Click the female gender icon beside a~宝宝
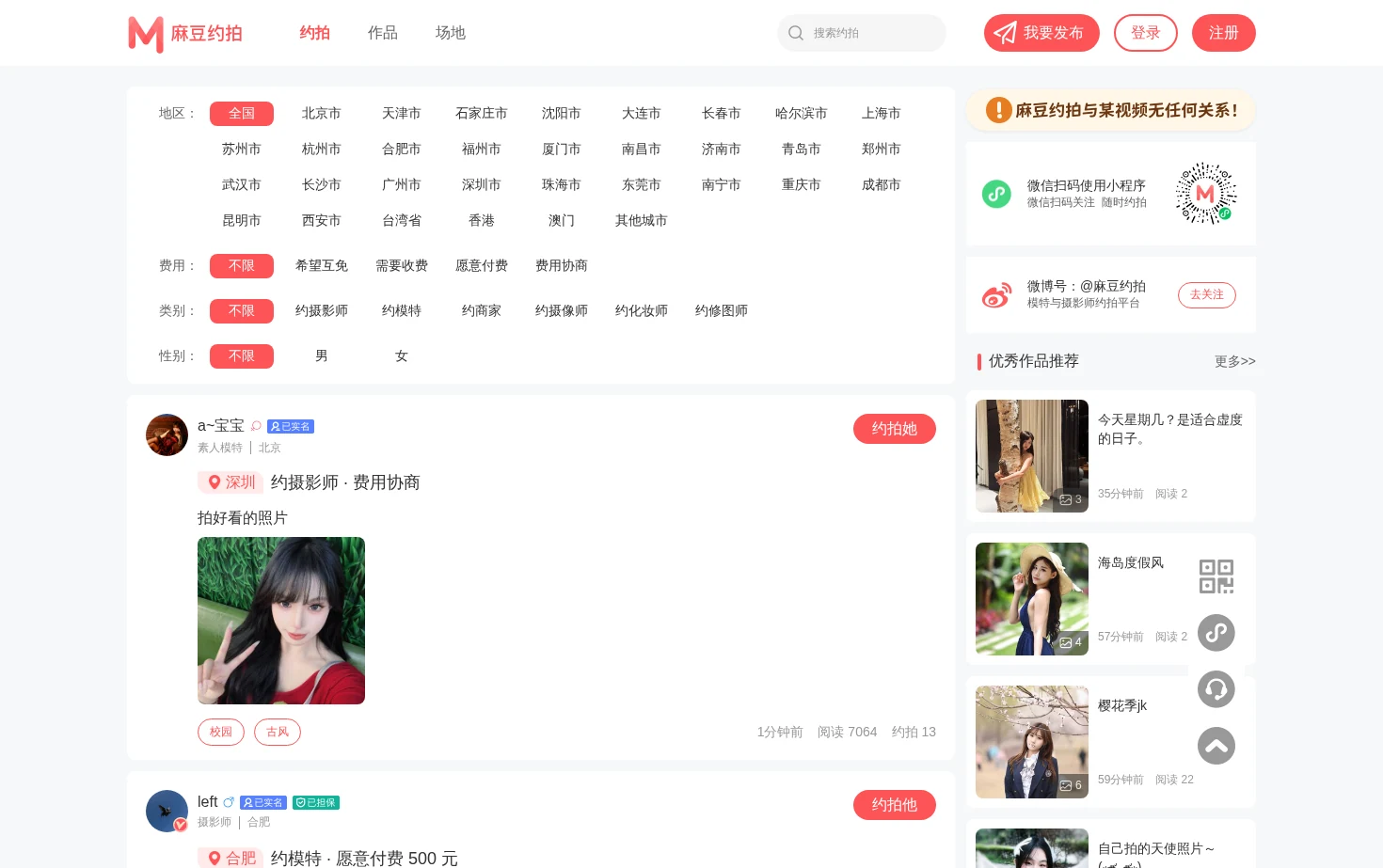Image resolution: width=1383 pixels, height=868 pixels. tap(255, 426)
